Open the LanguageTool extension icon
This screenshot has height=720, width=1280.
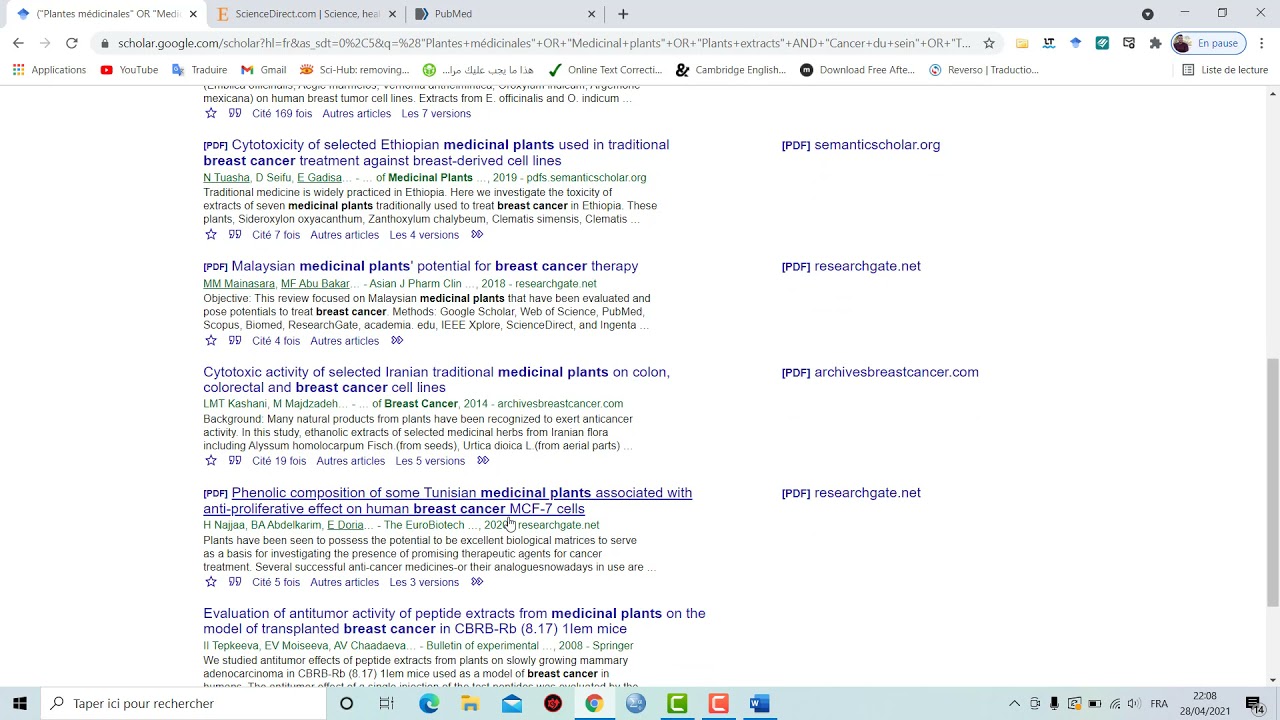click(x=1049, y=43)
